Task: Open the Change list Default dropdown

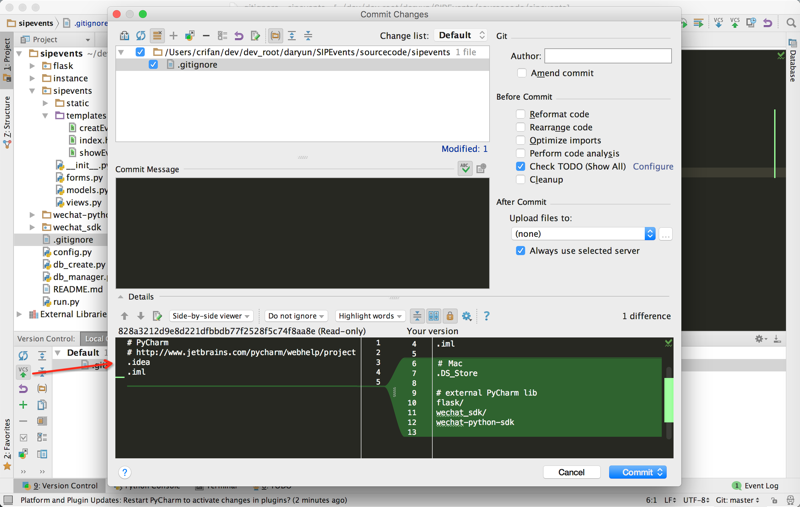Action: (x=461, y=36)
